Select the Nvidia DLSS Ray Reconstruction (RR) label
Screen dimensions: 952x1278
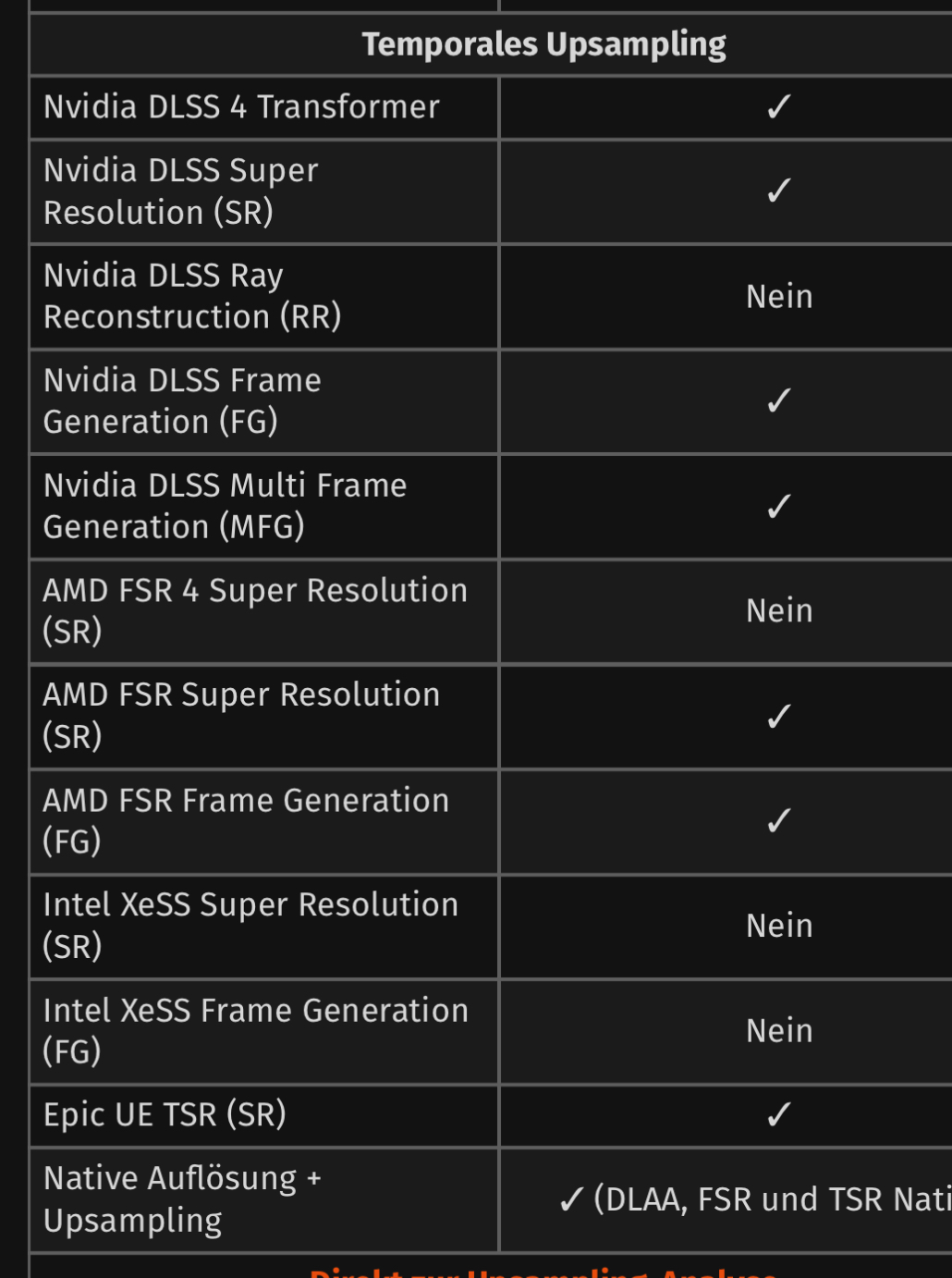point(192,296)
